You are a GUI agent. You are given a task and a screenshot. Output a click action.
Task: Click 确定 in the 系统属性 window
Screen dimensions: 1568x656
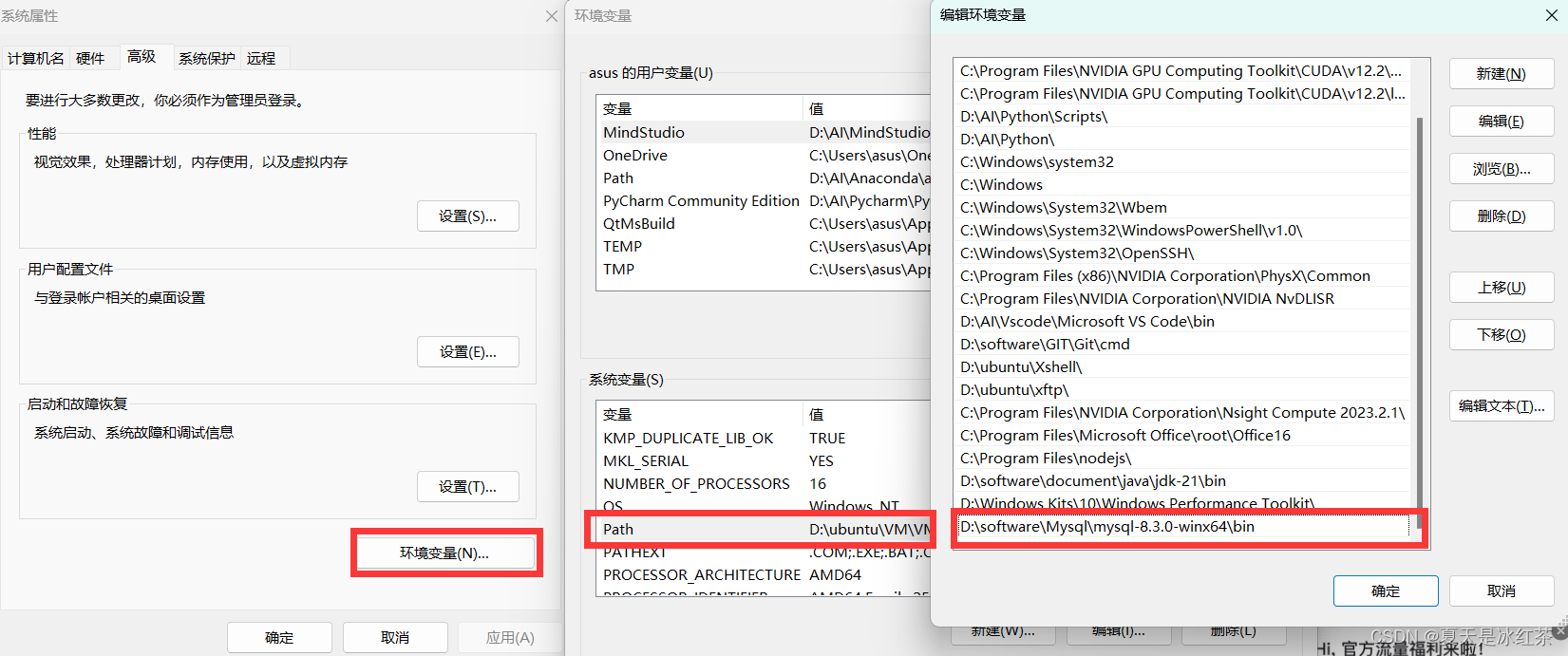click(x=279, y=637)
